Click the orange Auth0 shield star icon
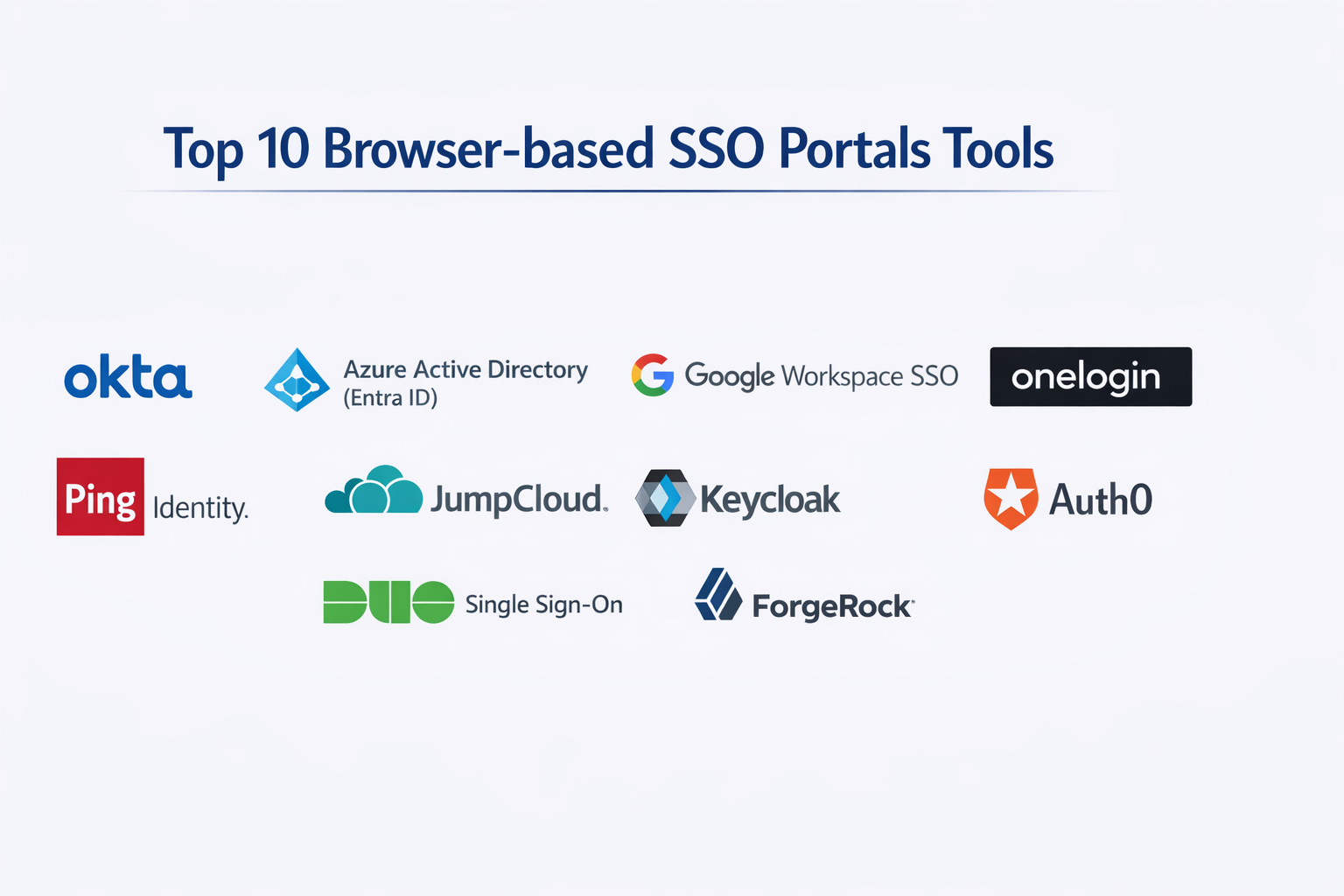 click(1011, 498)
